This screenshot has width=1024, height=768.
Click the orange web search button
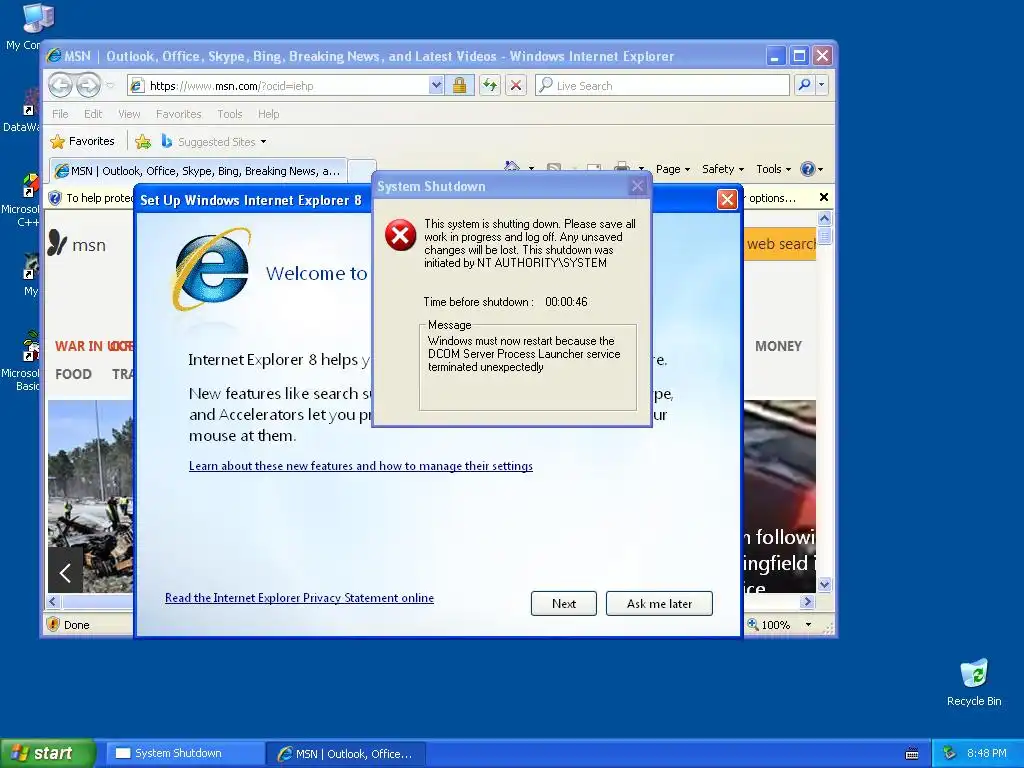(780, 244)
